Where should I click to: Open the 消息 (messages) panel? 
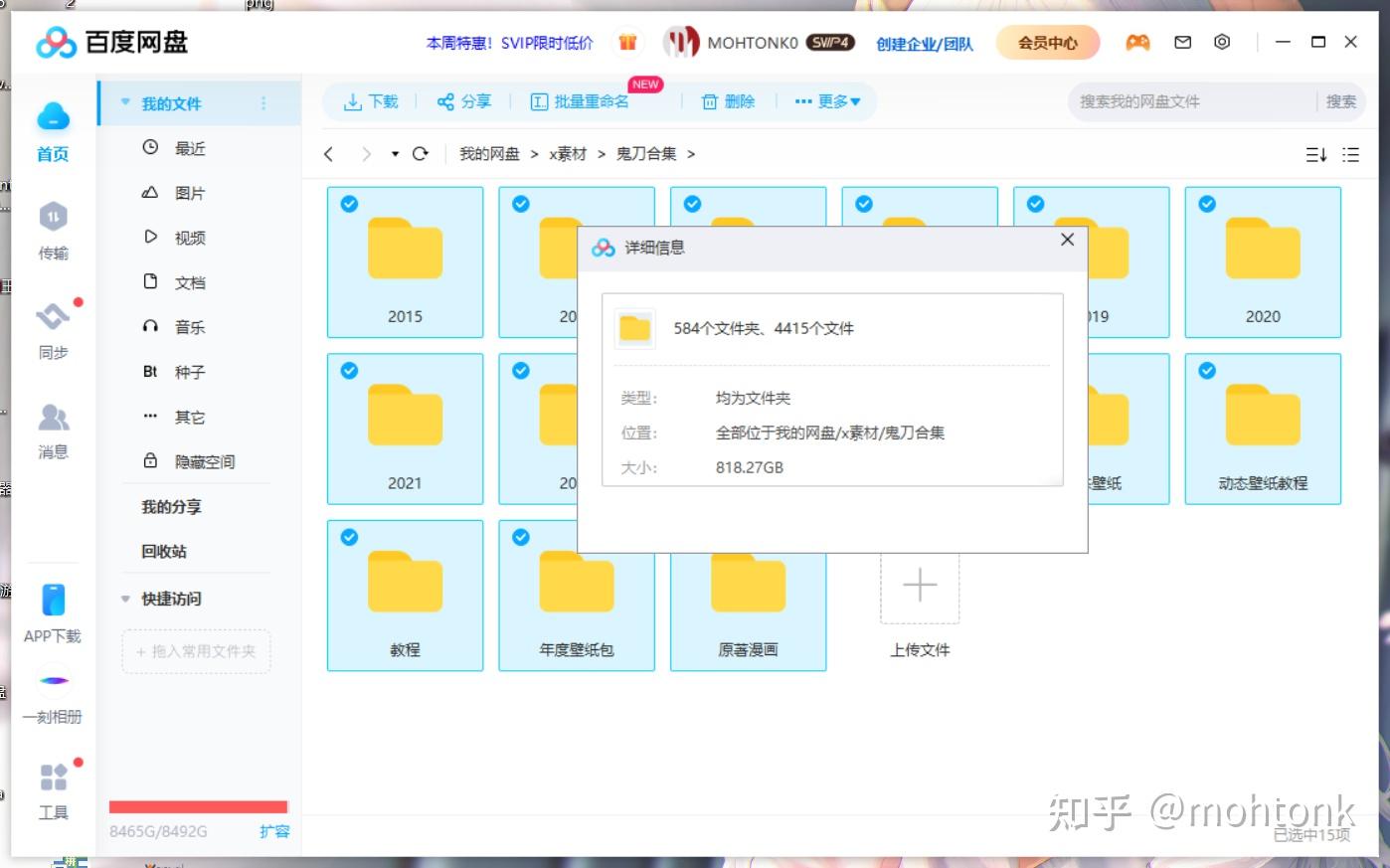53,431
